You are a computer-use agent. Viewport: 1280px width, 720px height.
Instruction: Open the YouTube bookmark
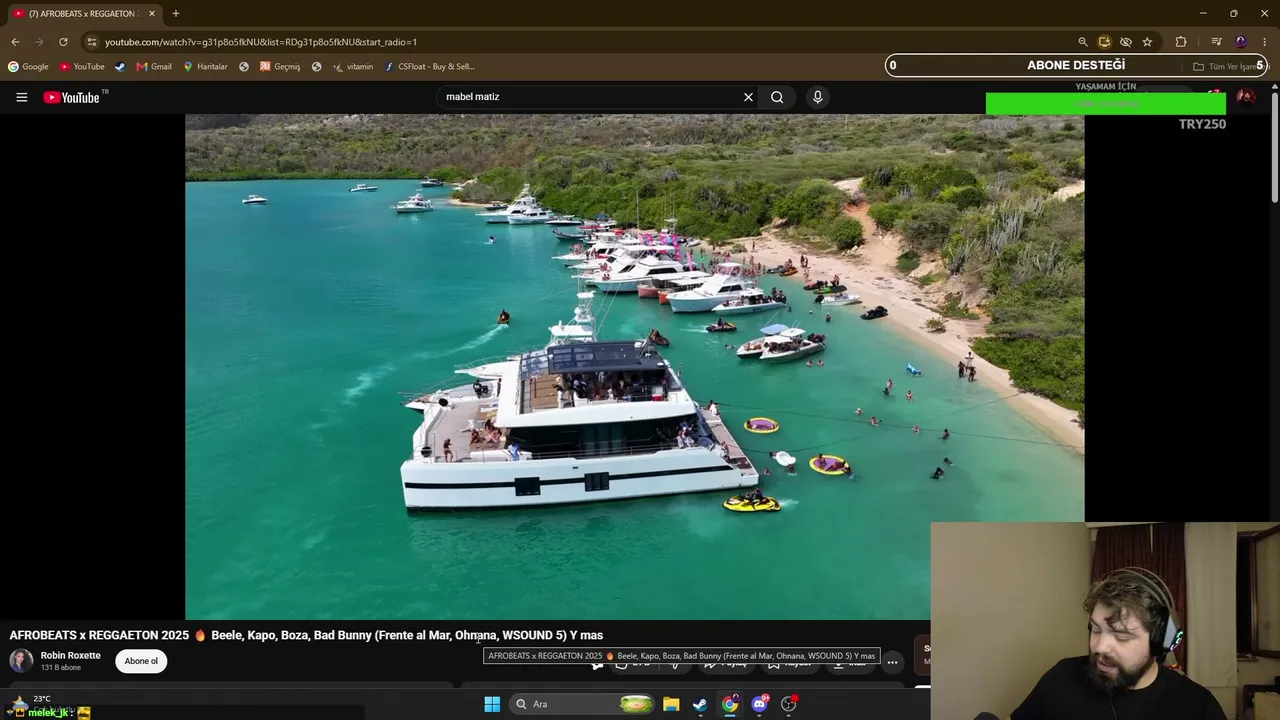point(82,67)
